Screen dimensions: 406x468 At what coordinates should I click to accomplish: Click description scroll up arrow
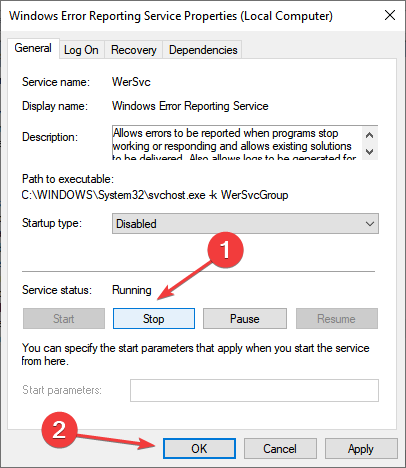[369, 135]
